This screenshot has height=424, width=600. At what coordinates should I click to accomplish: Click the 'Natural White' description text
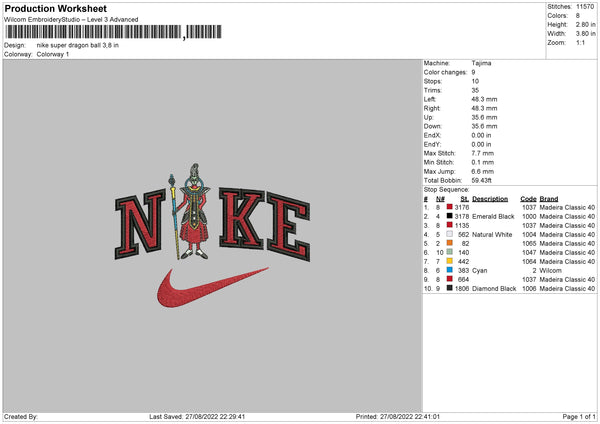[492, 235]
